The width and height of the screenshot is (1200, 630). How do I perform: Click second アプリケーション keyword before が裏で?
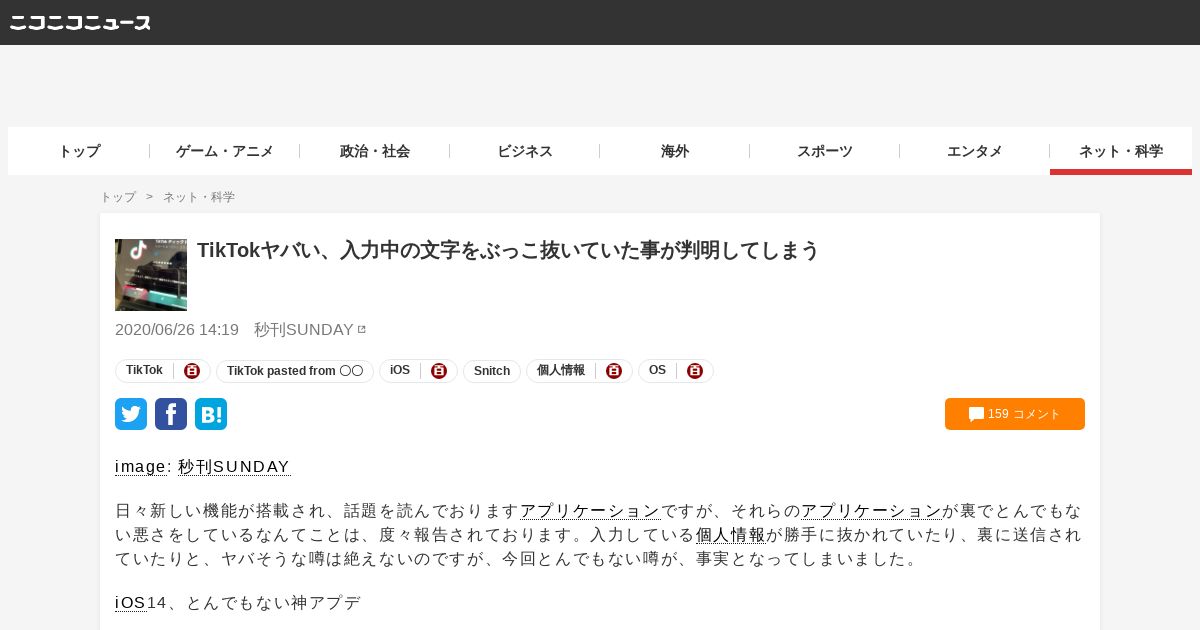pos(871,511)
